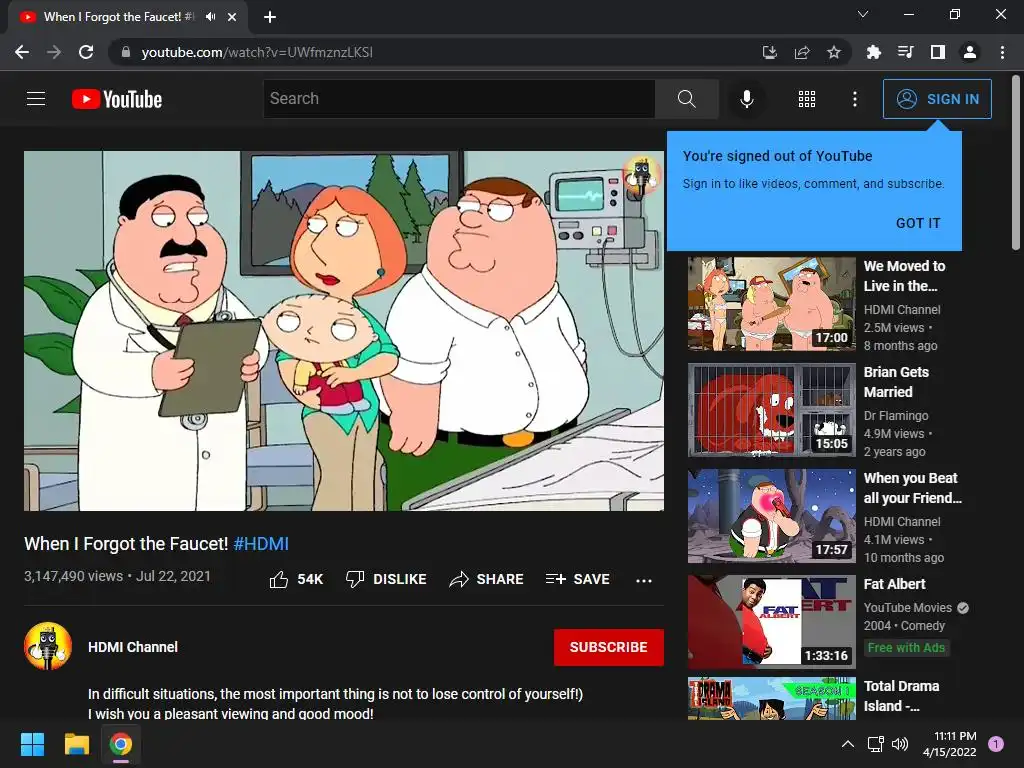Open YouTube settings three-dot menu
Viewport: 1024px width, 768px height.
click(855, 99)
